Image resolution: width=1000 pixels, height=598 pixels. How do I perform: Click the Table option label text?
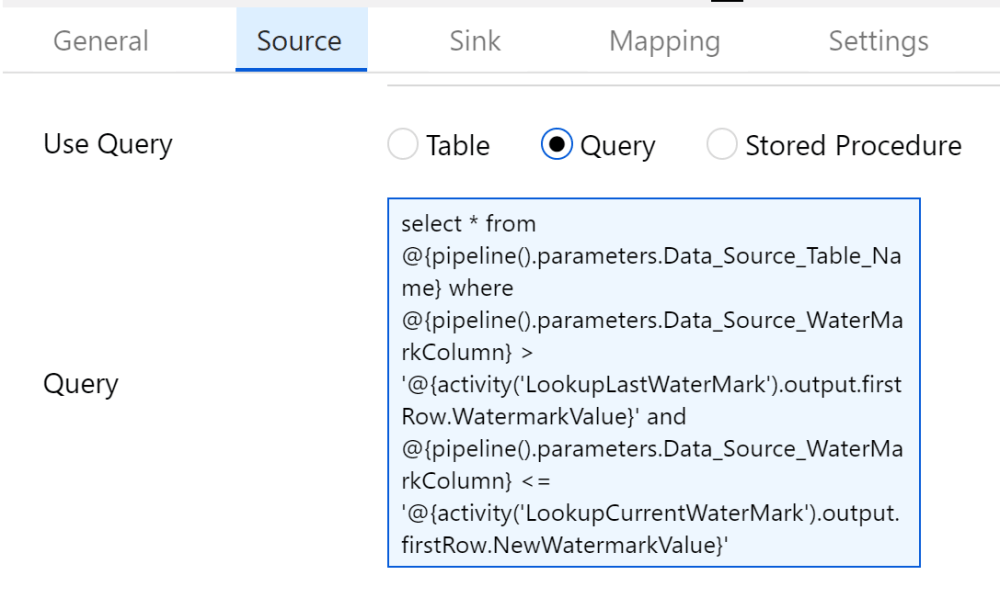(458, 146)
